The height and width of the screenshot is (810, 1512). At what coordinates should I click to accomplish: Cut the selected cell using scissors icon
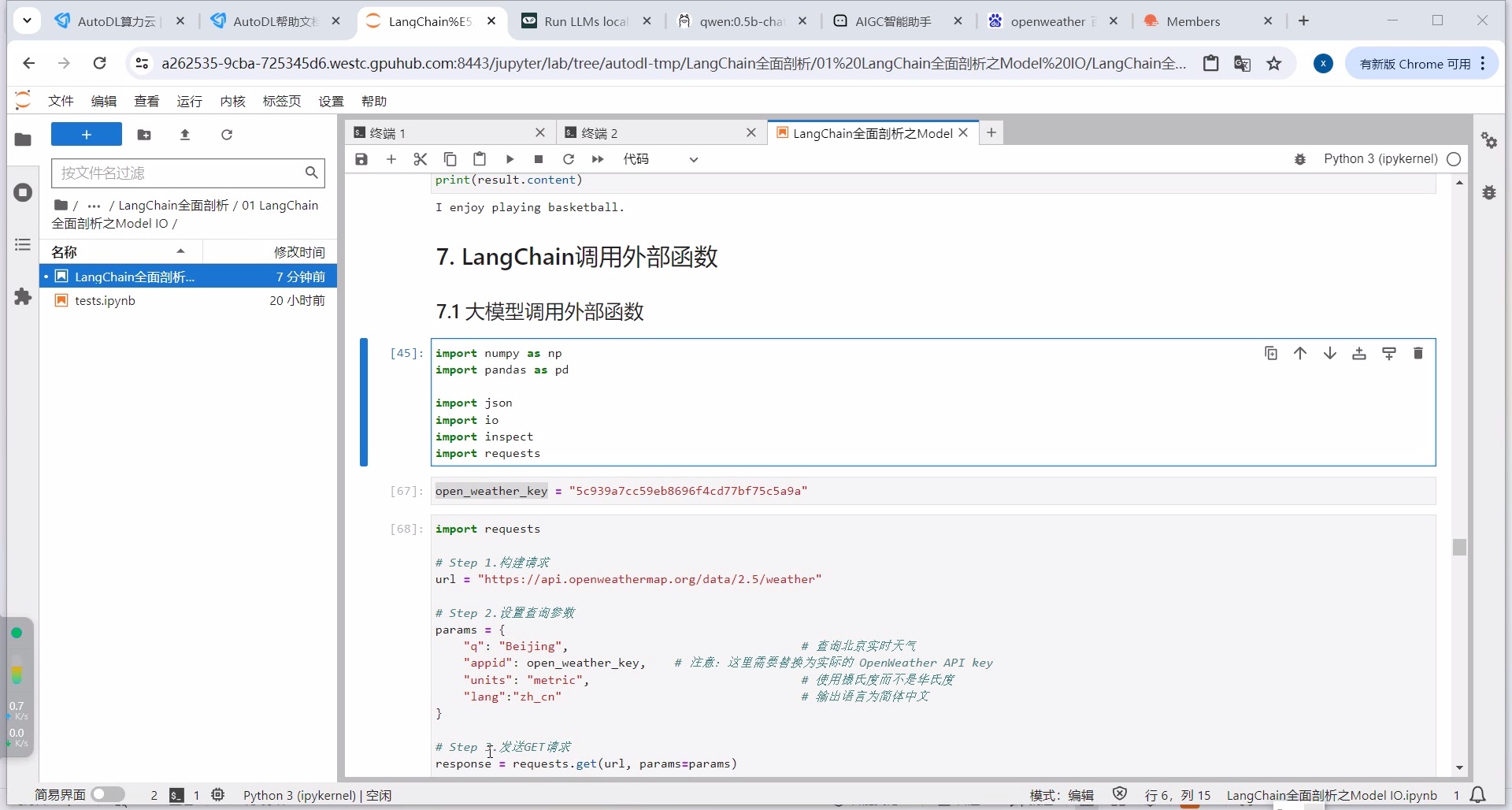click(421, 159)
